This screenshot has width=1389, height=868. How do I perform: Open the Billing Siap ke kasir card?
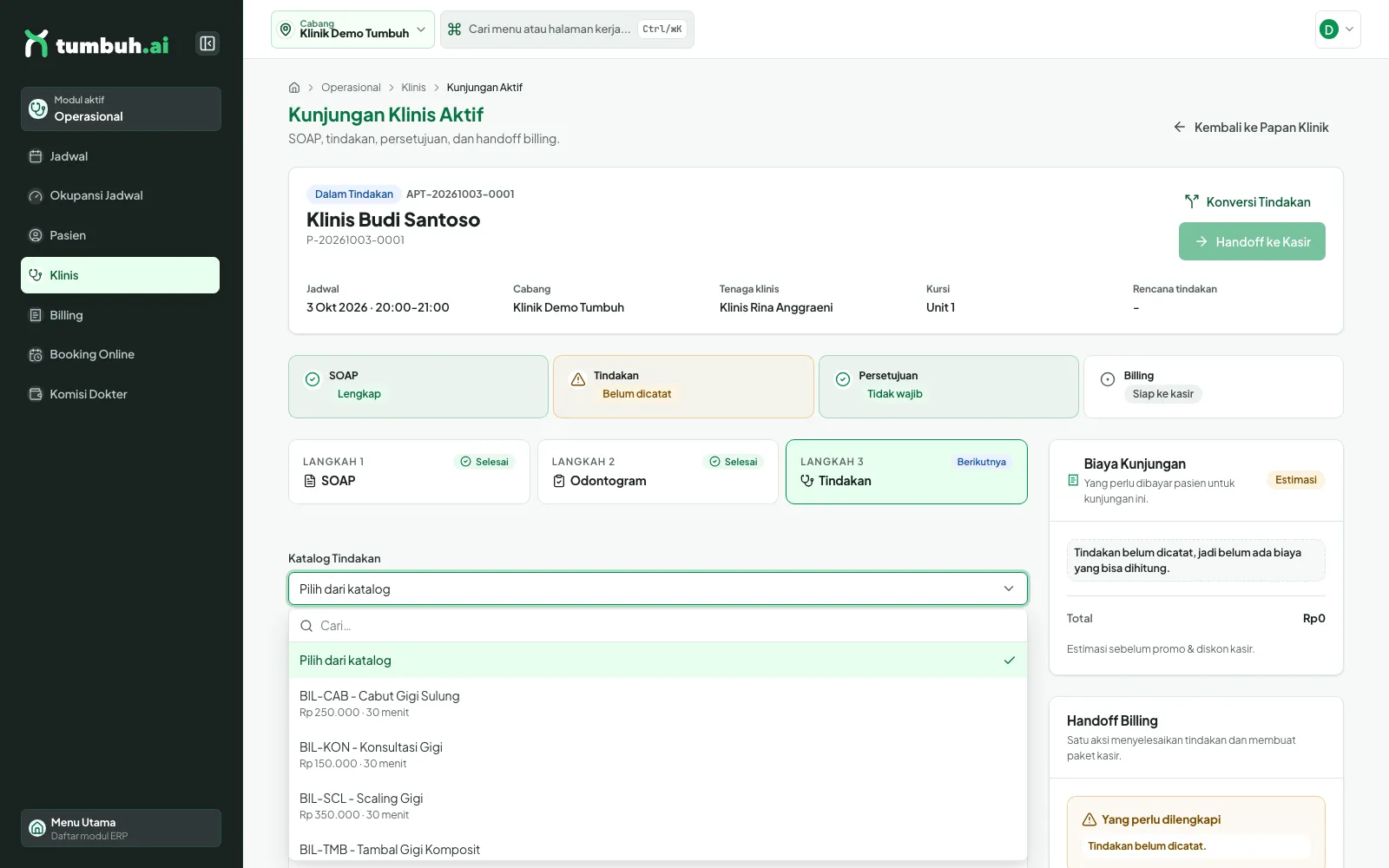(1214, 386)
